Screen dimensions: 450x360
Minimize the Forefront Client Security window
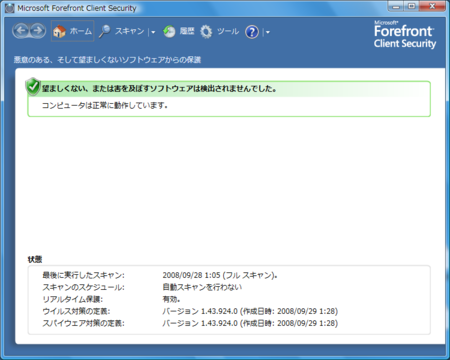point(396,6)
